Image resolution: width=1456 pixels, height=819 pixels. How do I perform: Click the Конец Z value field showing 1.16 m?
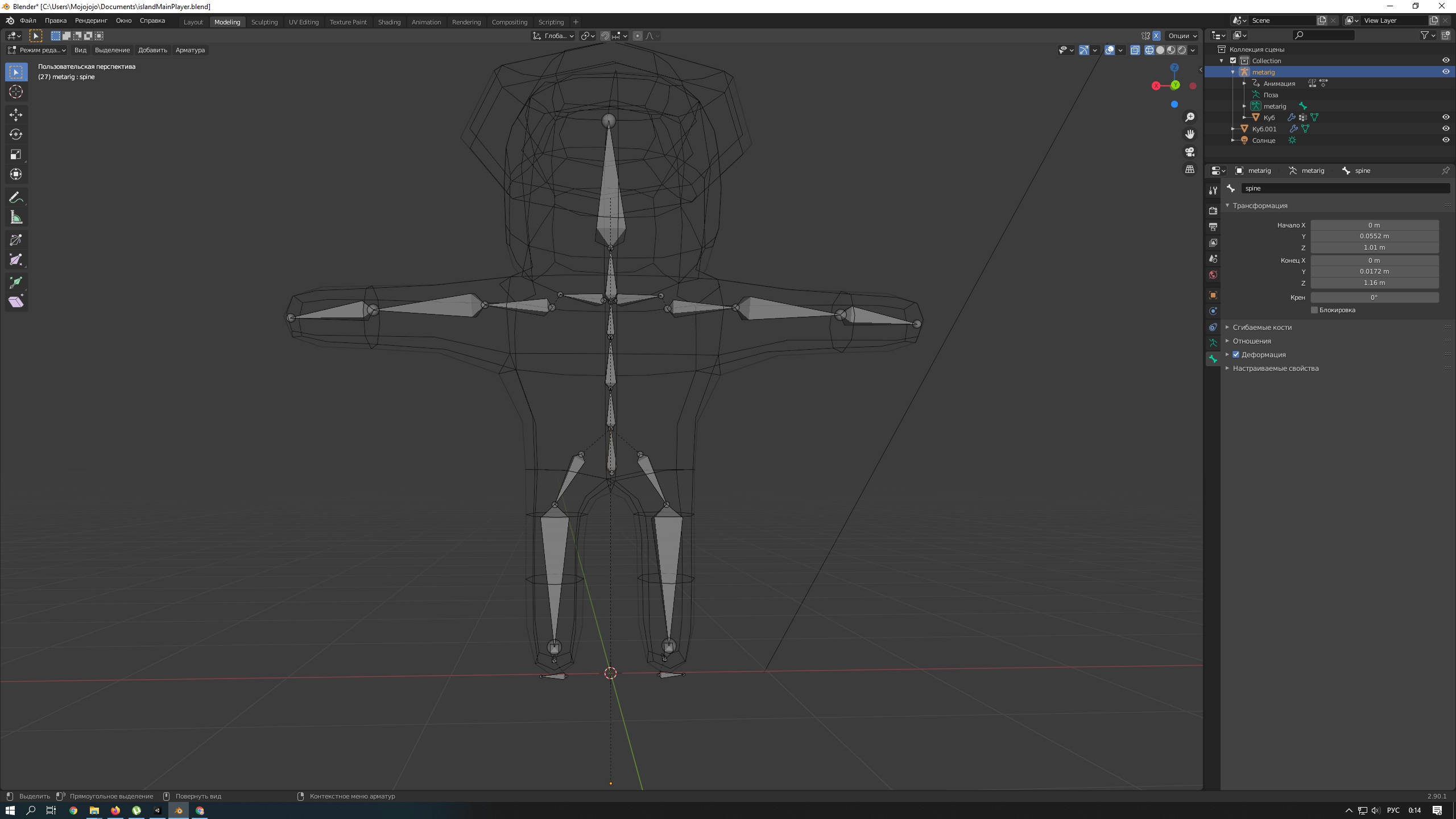pyautogui.click(x=1375, y=283)
